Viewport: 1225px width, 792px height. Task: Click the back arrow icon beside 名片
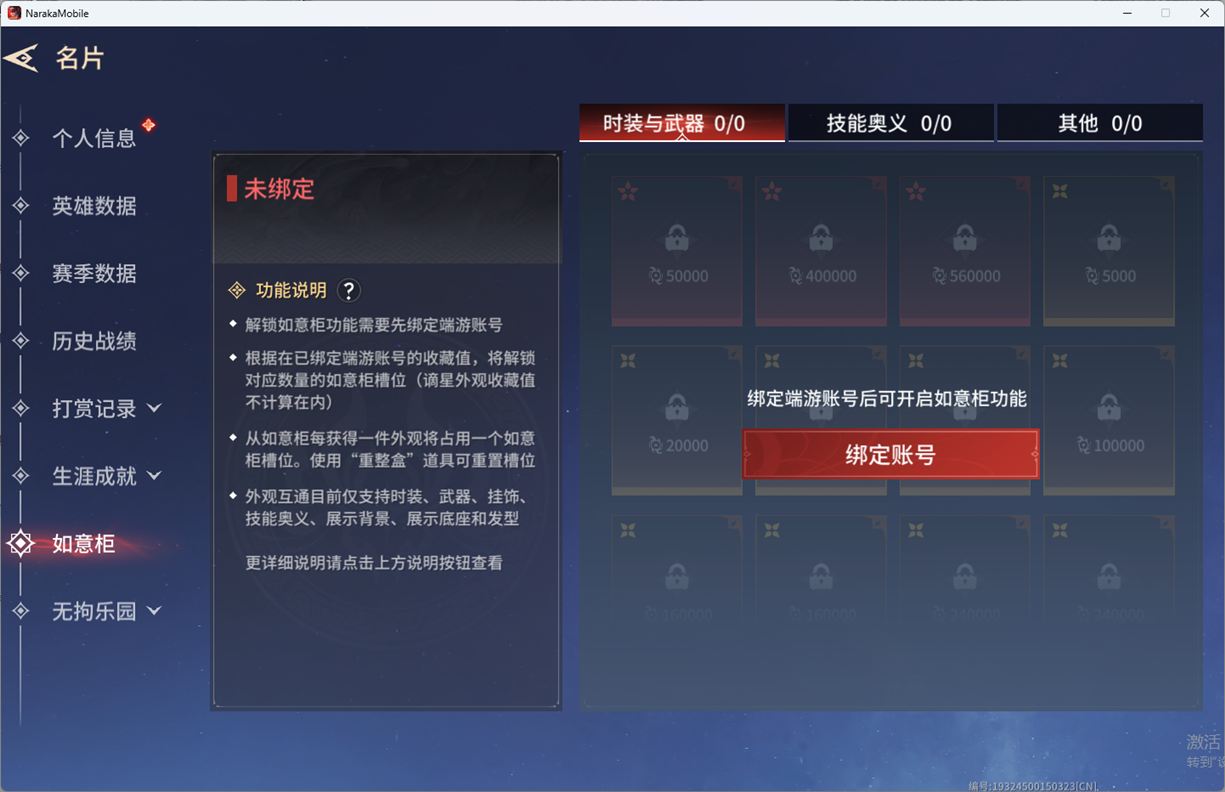coord(21,58)
